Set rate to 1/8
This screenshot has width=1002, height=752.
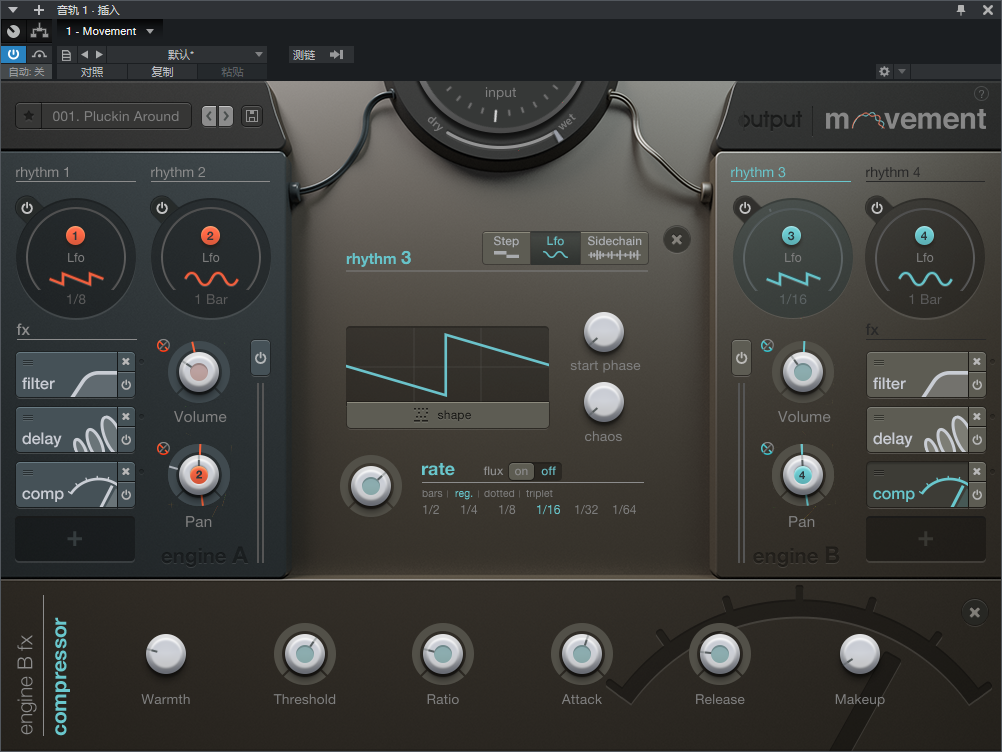point(507,510)
